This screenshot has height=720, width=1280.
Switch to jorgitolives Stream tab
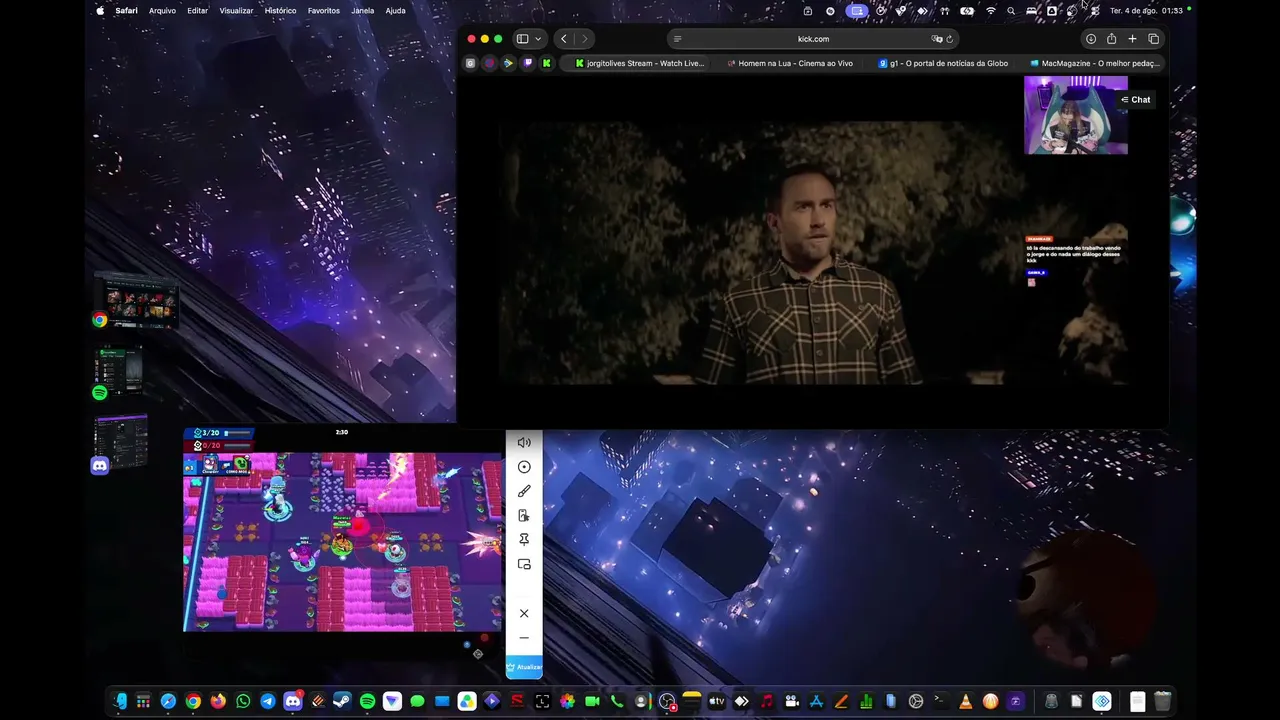click(x=640, y=63)
